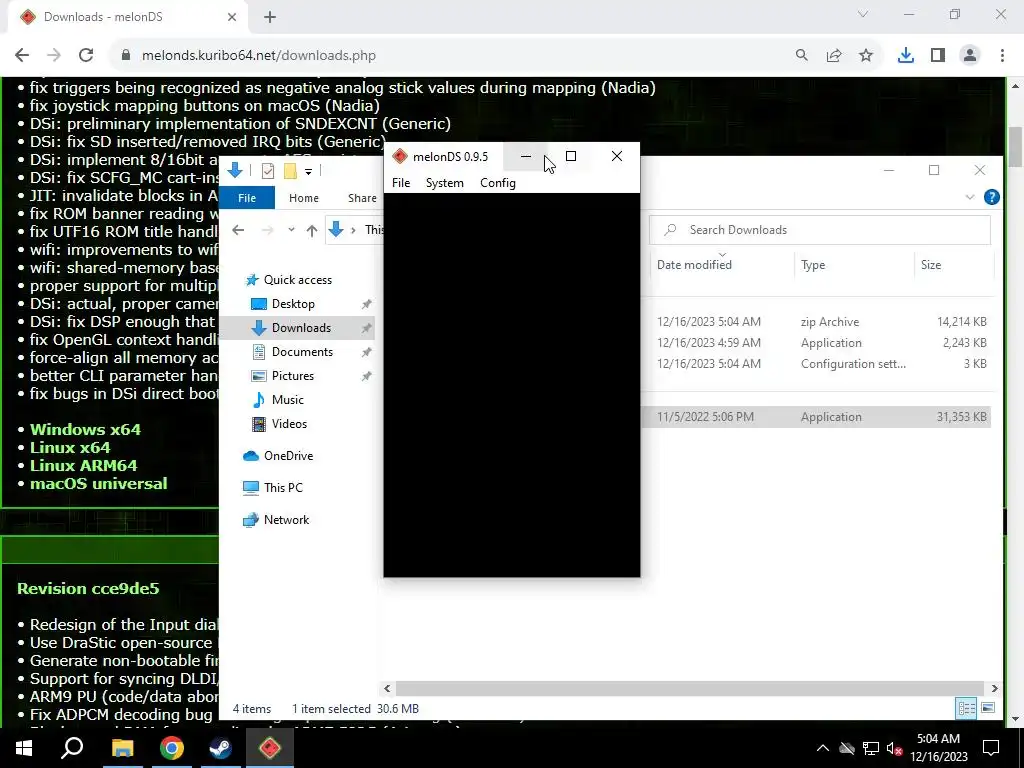Click Explorer up-one-level arrow
This screenshot has width=1024, height=768.
tap(312, 230)
